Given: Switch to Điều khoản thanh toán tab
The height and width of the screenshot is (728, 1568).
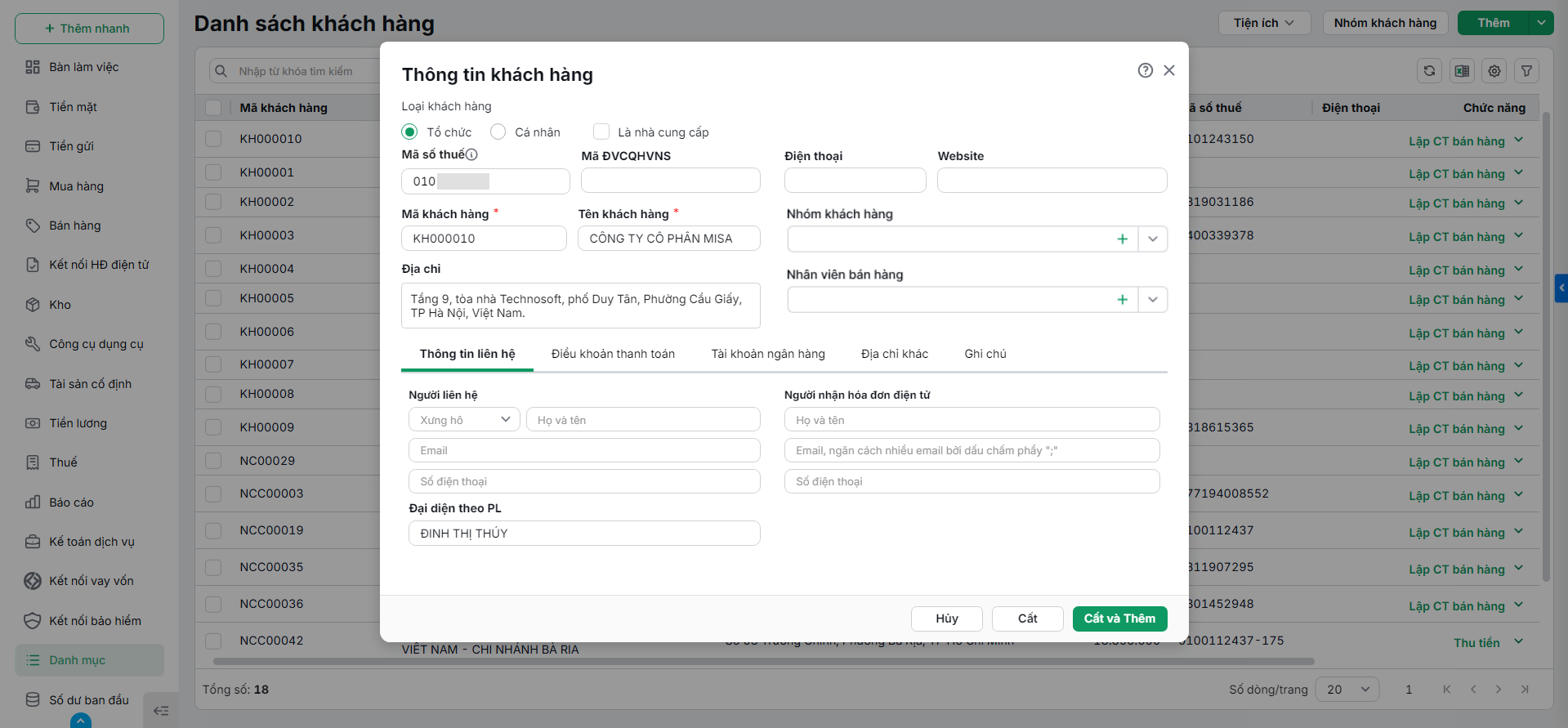Looking at the screenshot, I should [x=613, y=354].
